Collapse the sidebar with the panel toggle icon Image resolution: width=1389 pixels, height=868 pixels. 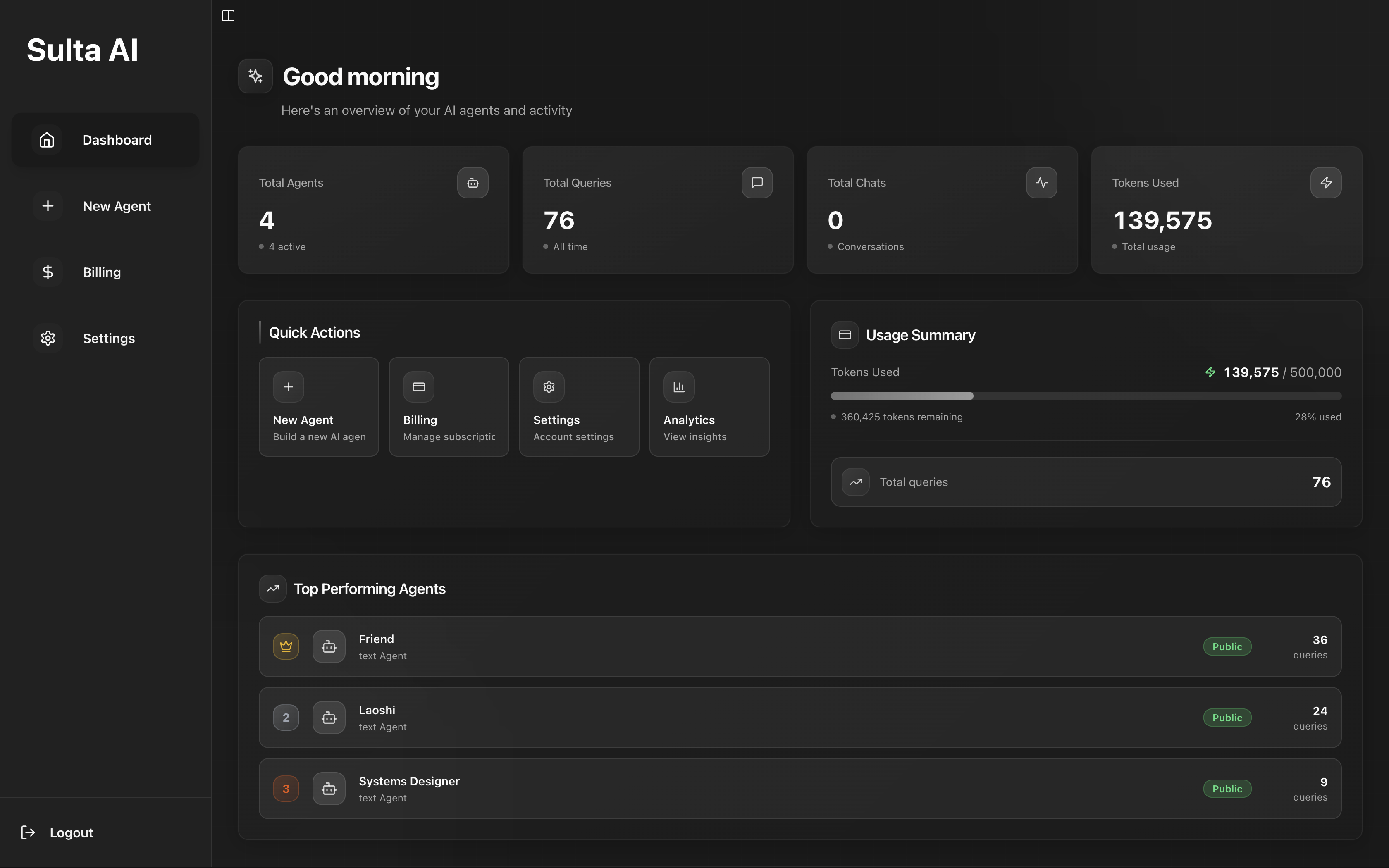click(228, 16)
